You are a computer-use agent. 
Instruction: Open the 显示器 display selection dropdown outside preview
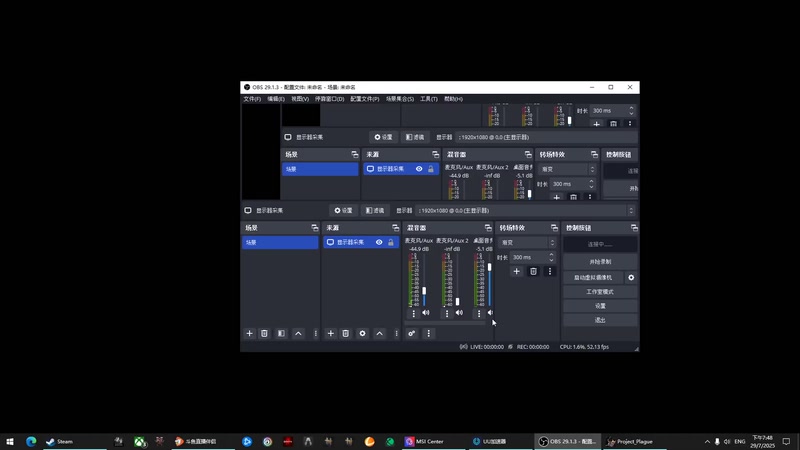[x=526, y=210]
